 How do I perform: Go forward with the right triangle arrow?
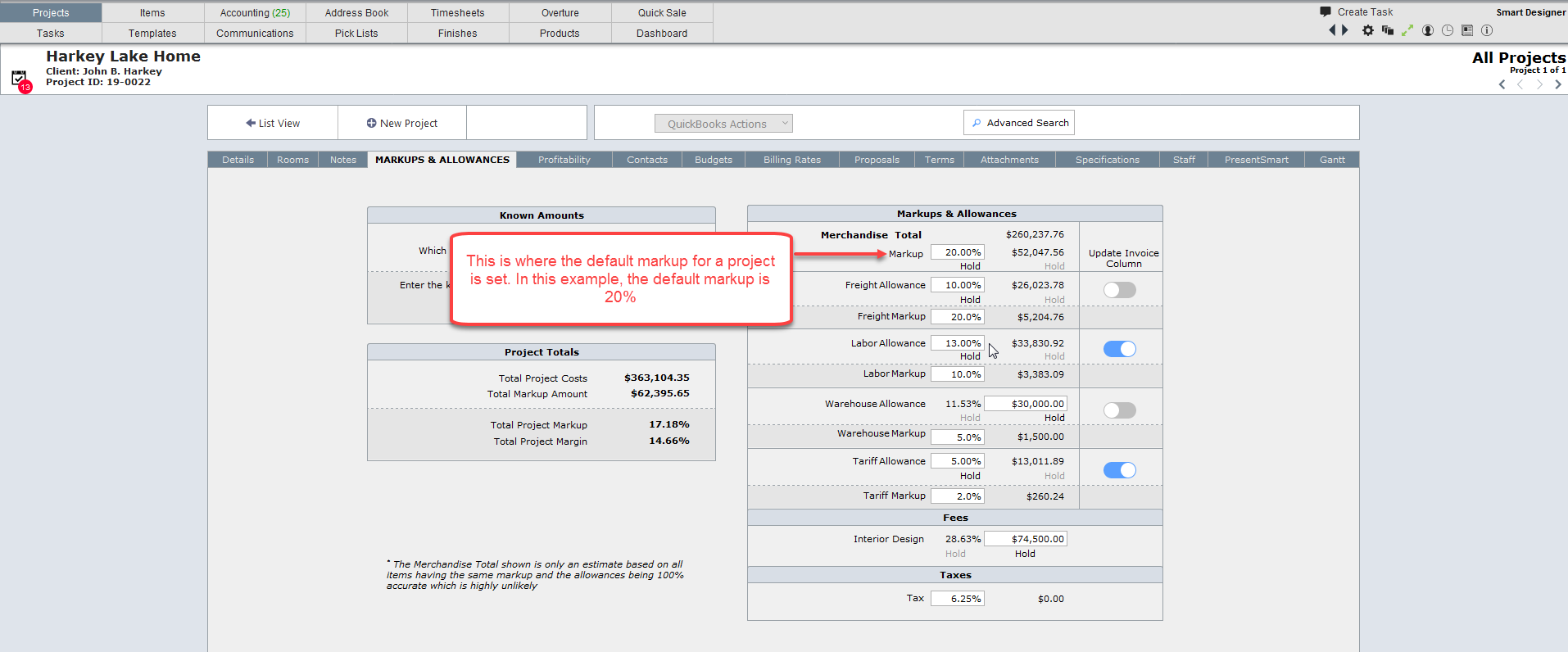1344,30
